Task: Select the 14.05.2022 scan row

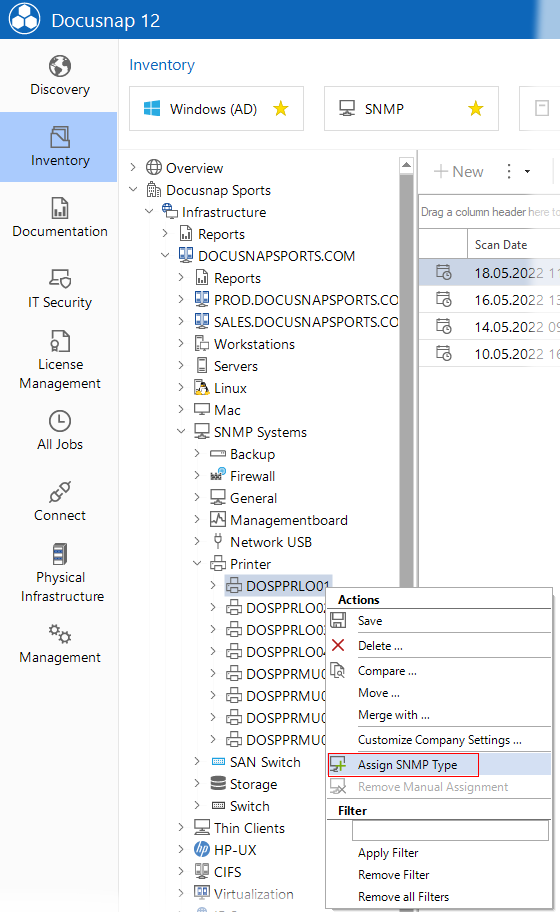Action: [489, 326]
